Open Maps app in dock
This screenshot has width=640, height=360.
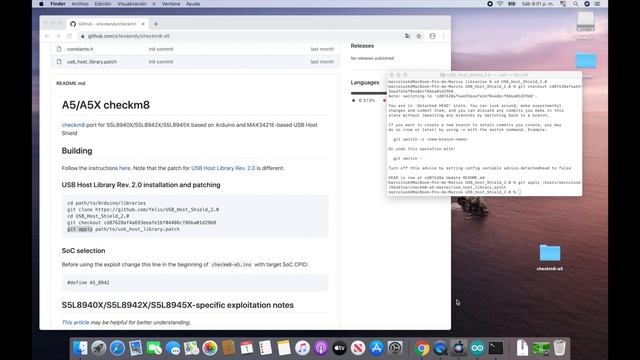tap(191, 348)
